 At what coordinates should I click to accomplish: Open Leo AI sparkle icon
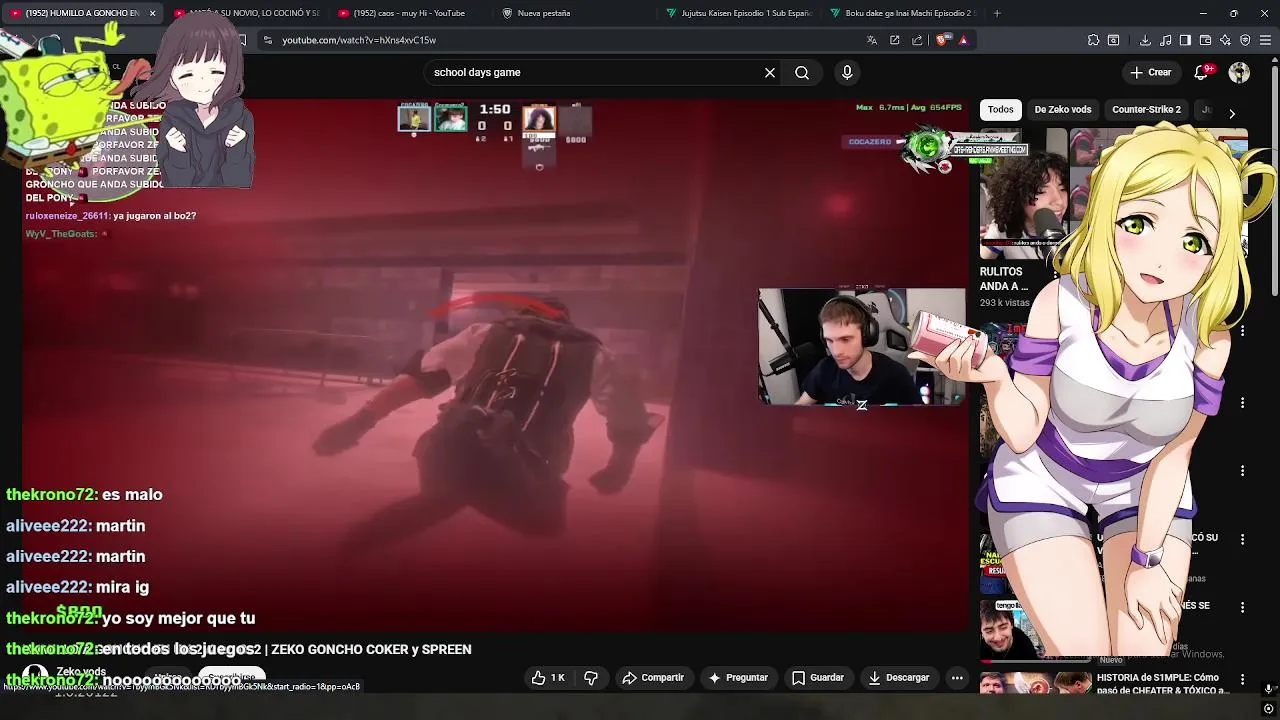[x=1225, y=40]
